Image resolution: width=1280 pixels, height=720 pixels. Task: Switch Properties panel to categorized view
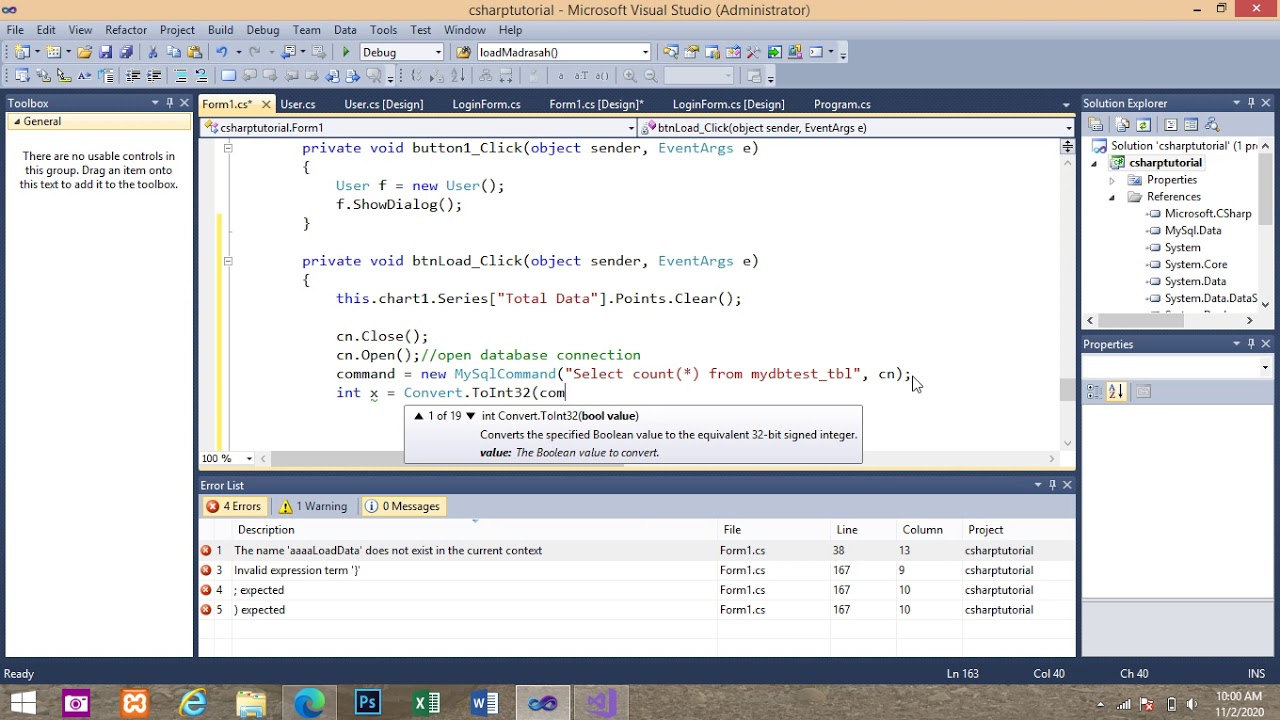(1094, 392)
